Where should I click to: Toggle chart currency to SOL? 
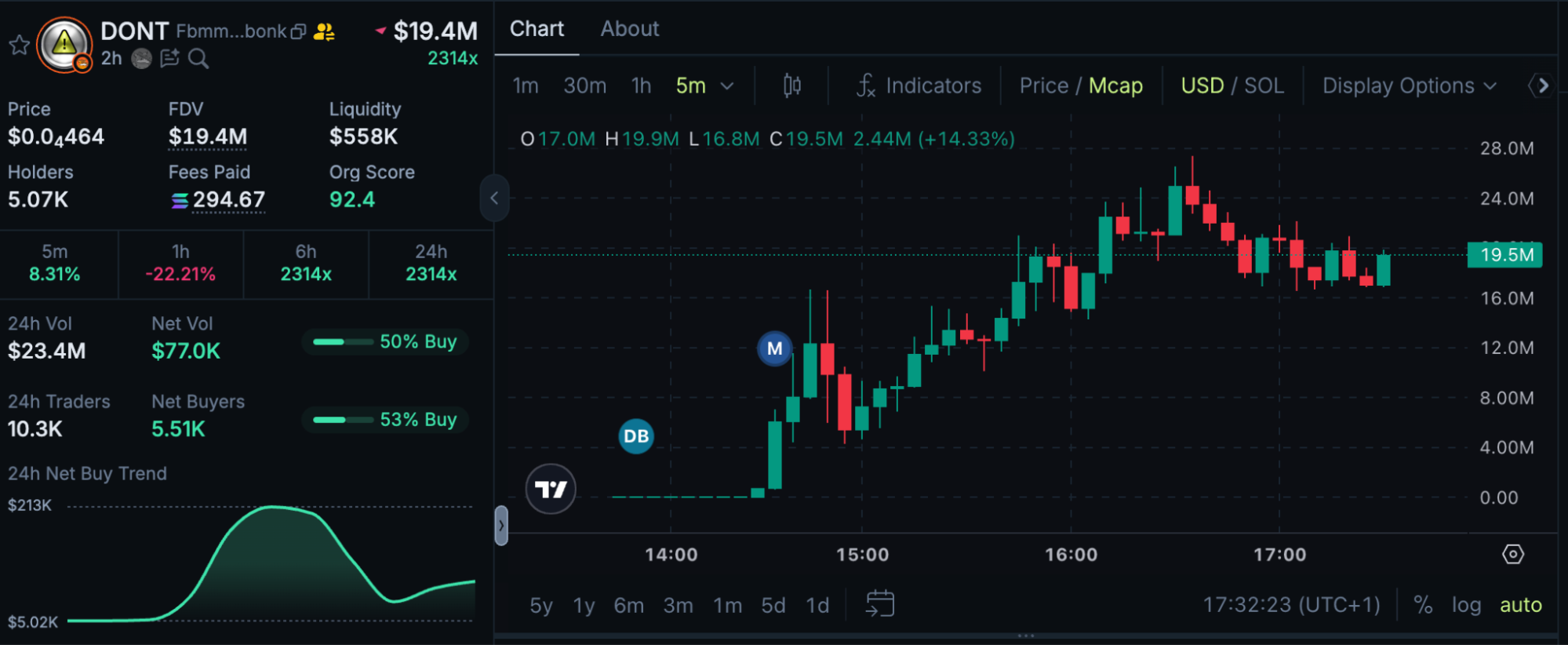click(1264, 86)
